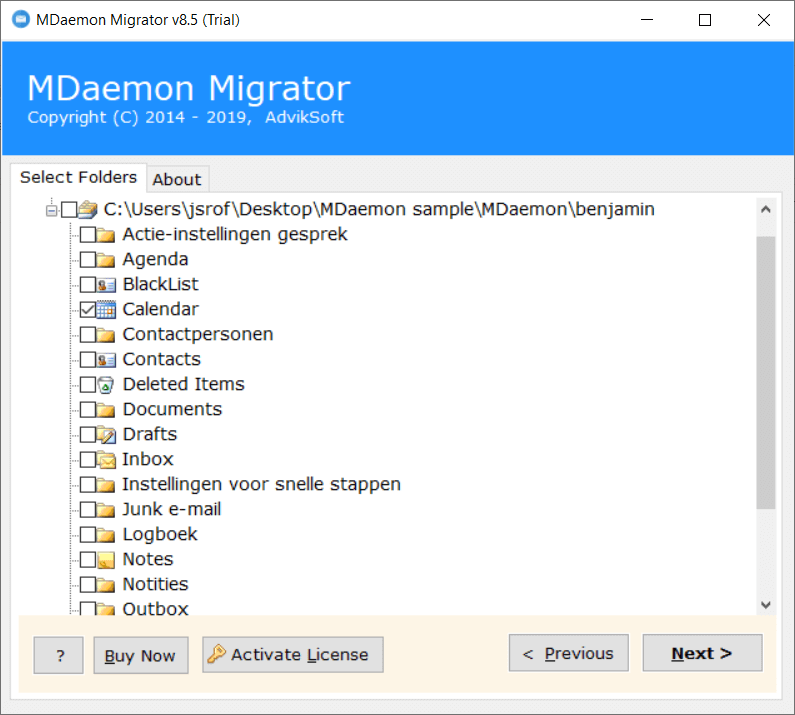Select the root path benjamin label

[x=379, y=209]
